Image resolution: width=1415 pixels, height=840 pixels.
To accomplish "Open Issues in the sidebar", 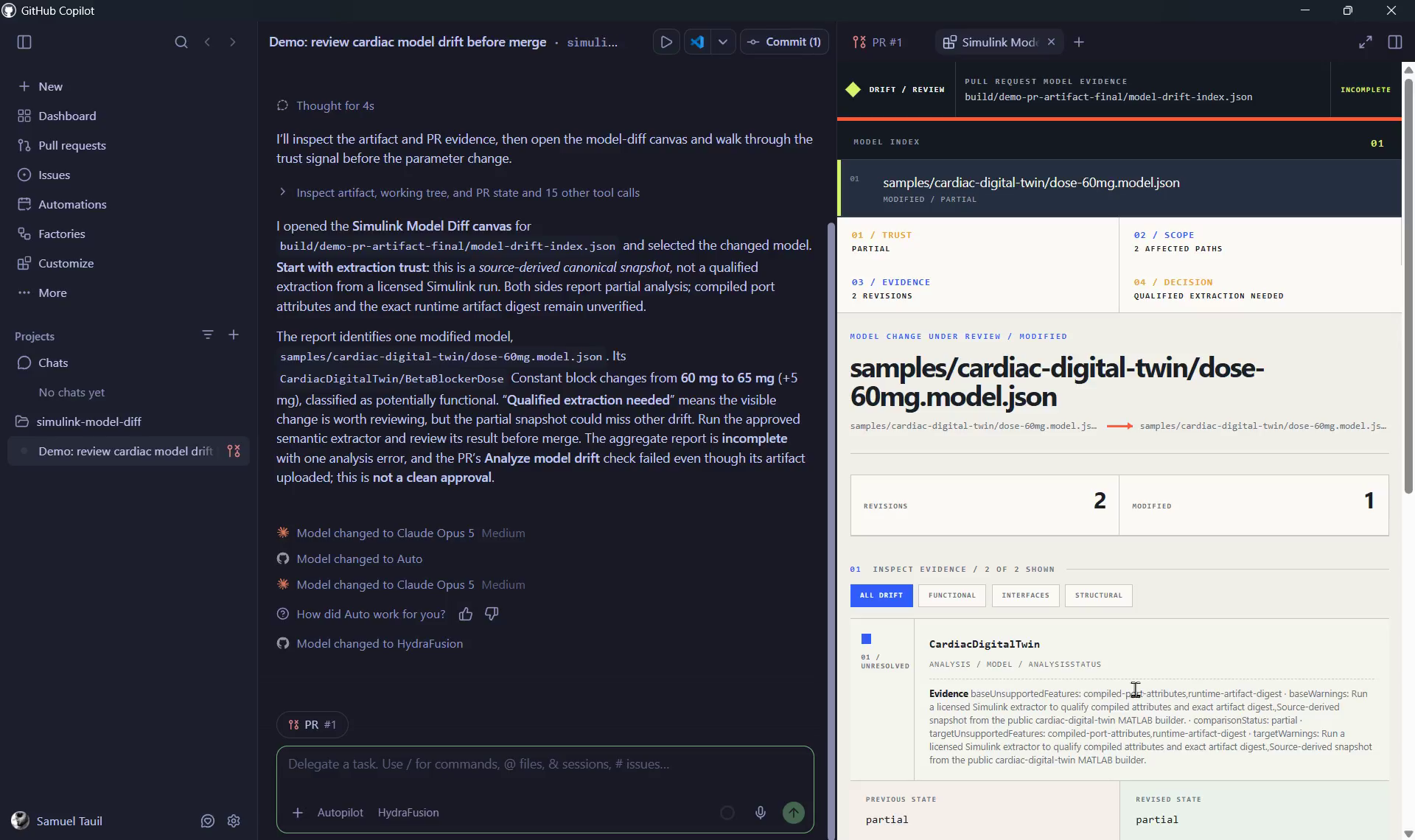I will (x=128, y=175).
